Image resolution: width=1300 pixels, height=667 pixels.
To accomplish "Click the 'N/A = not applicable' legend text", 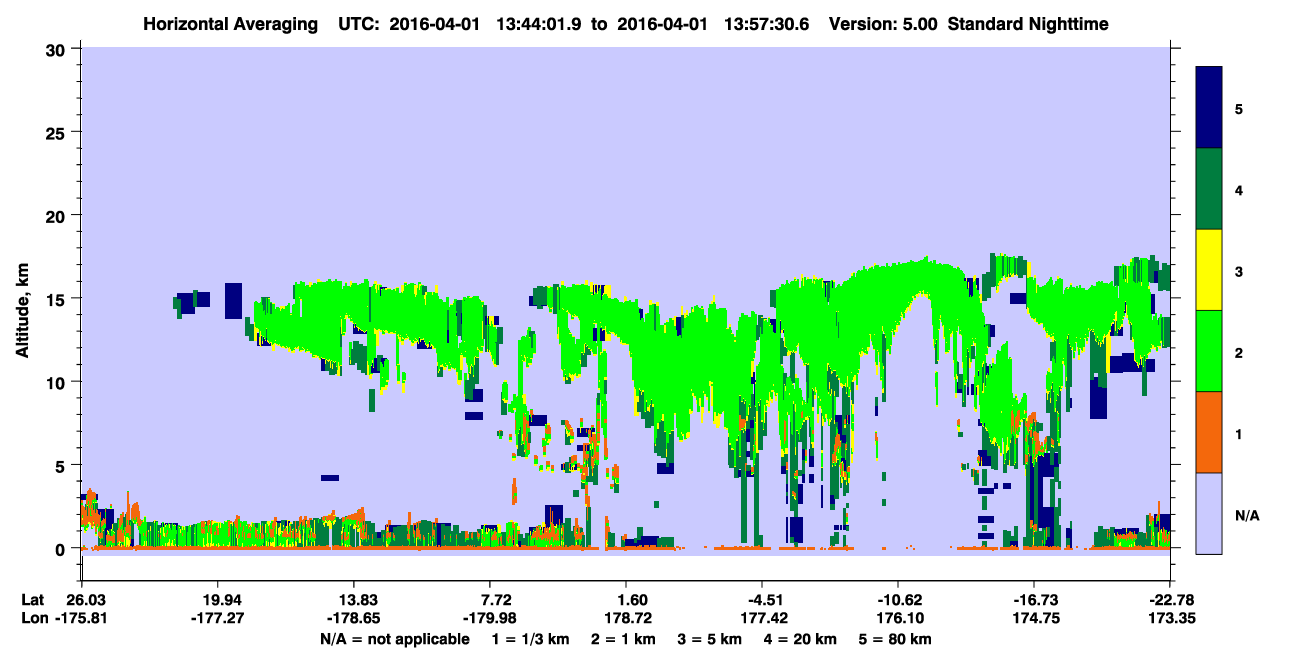I will pyautogui.click(x=394, y=638).
